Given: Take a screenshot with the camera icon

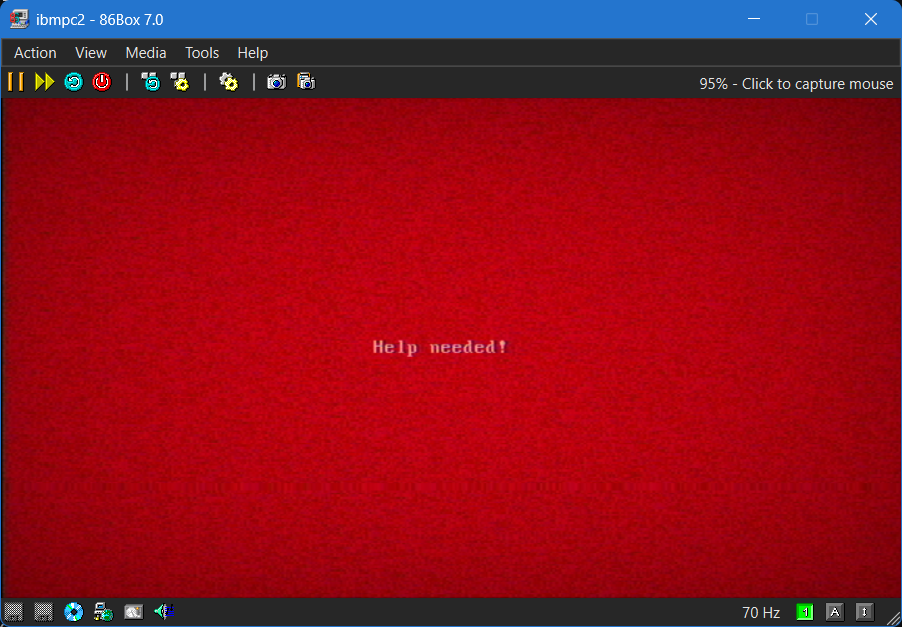Looking at the screenshot, I should click(277, 82).
